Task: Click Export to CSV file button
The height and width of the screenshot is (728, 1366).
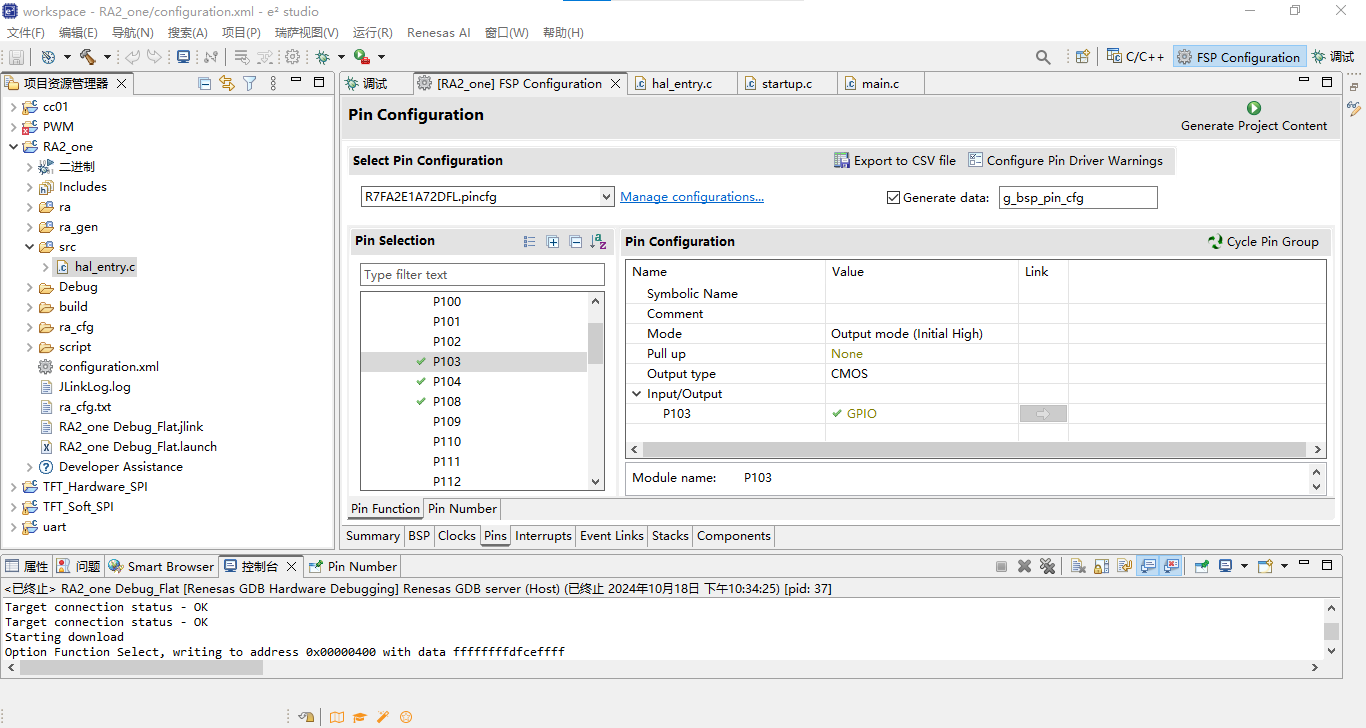Action: (895, 160)
